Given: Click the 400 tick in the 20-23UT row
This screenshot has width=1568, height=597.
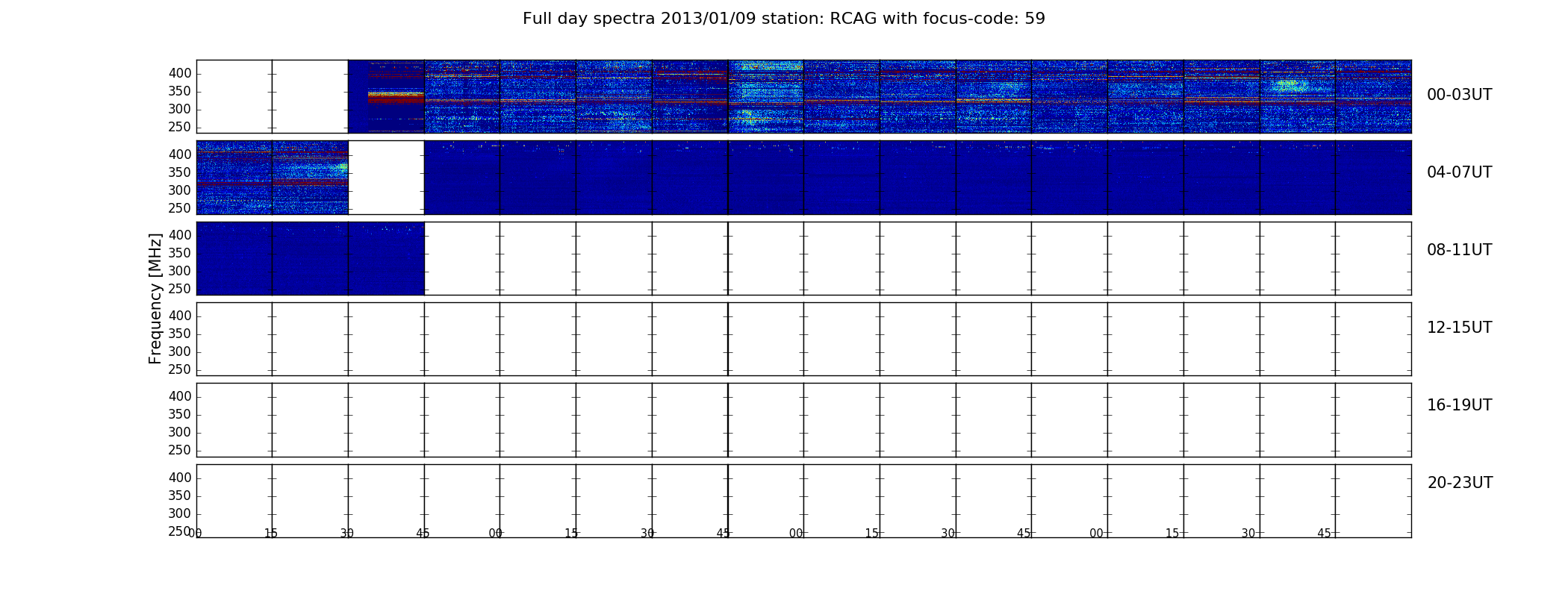Looking at the screenshot, I should pyautogui.click(x=179, y=478).
